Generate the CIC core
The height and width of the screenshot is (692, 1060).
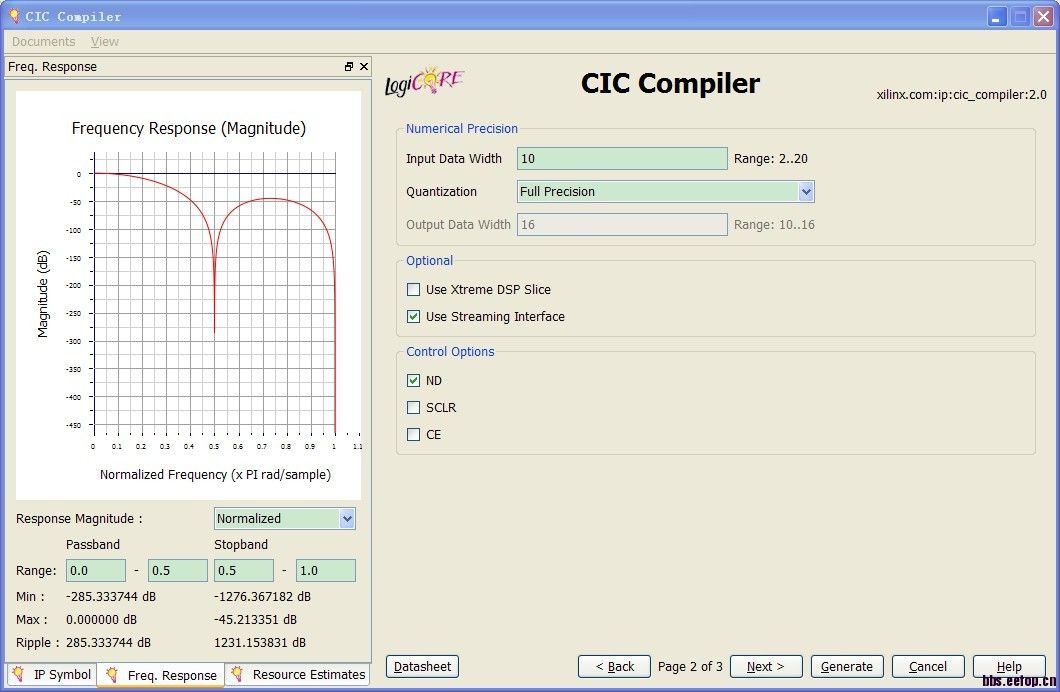pyautogui.click(x=847, y=666)
